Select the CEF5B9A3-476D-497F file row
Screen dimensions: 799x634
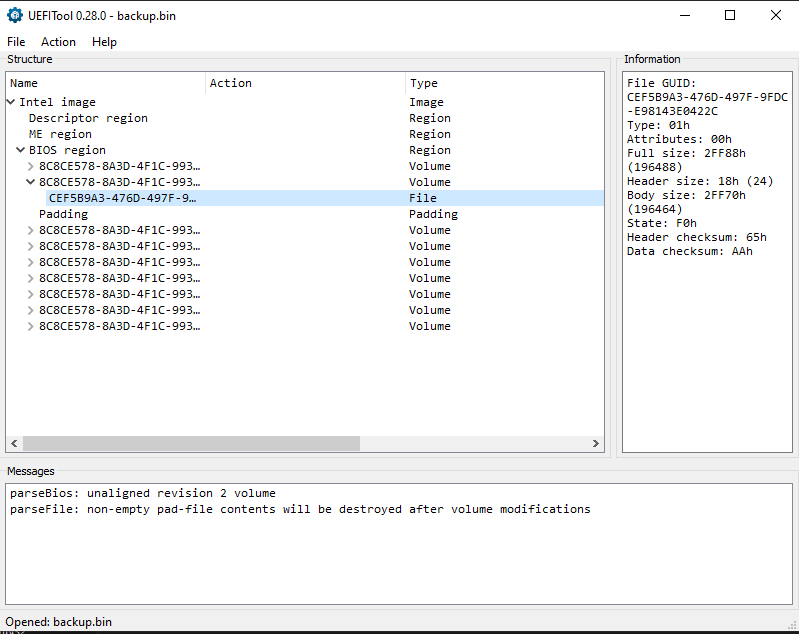click(x=325, y=198)
